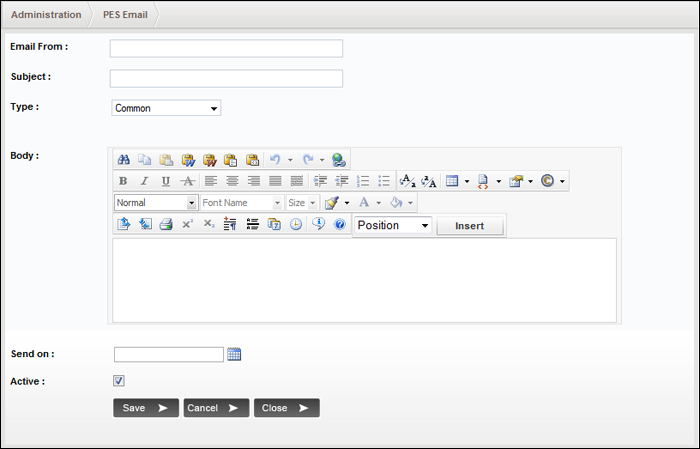This screenshot has height=449, width=700.
Task: Open the Font Name dropdown
Action: tap(242, 203)
